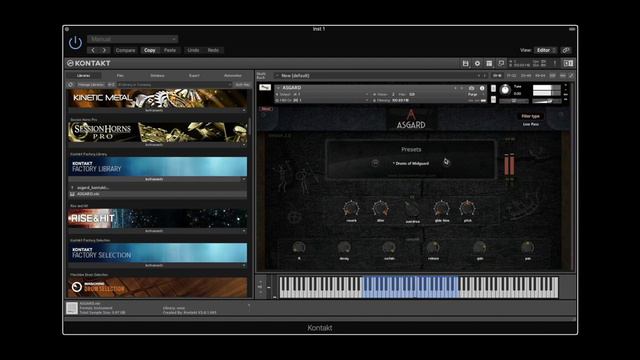Select the ASGARD.nki file row
640x360 pixels.
[x=157, y=194]
